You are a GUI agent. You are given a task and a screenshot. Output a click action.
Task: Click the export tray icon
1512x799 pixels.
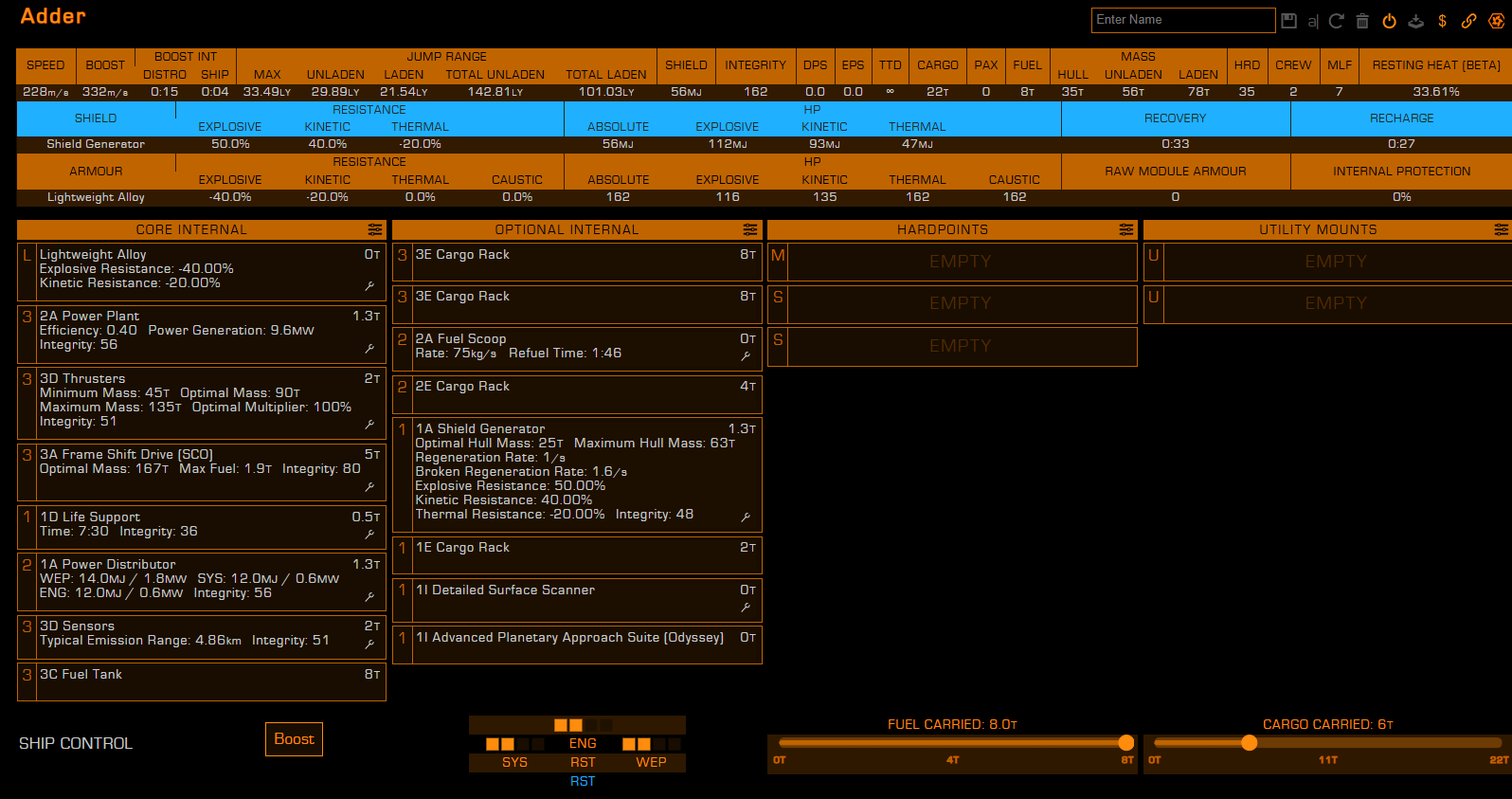(x=1415, y=21)
